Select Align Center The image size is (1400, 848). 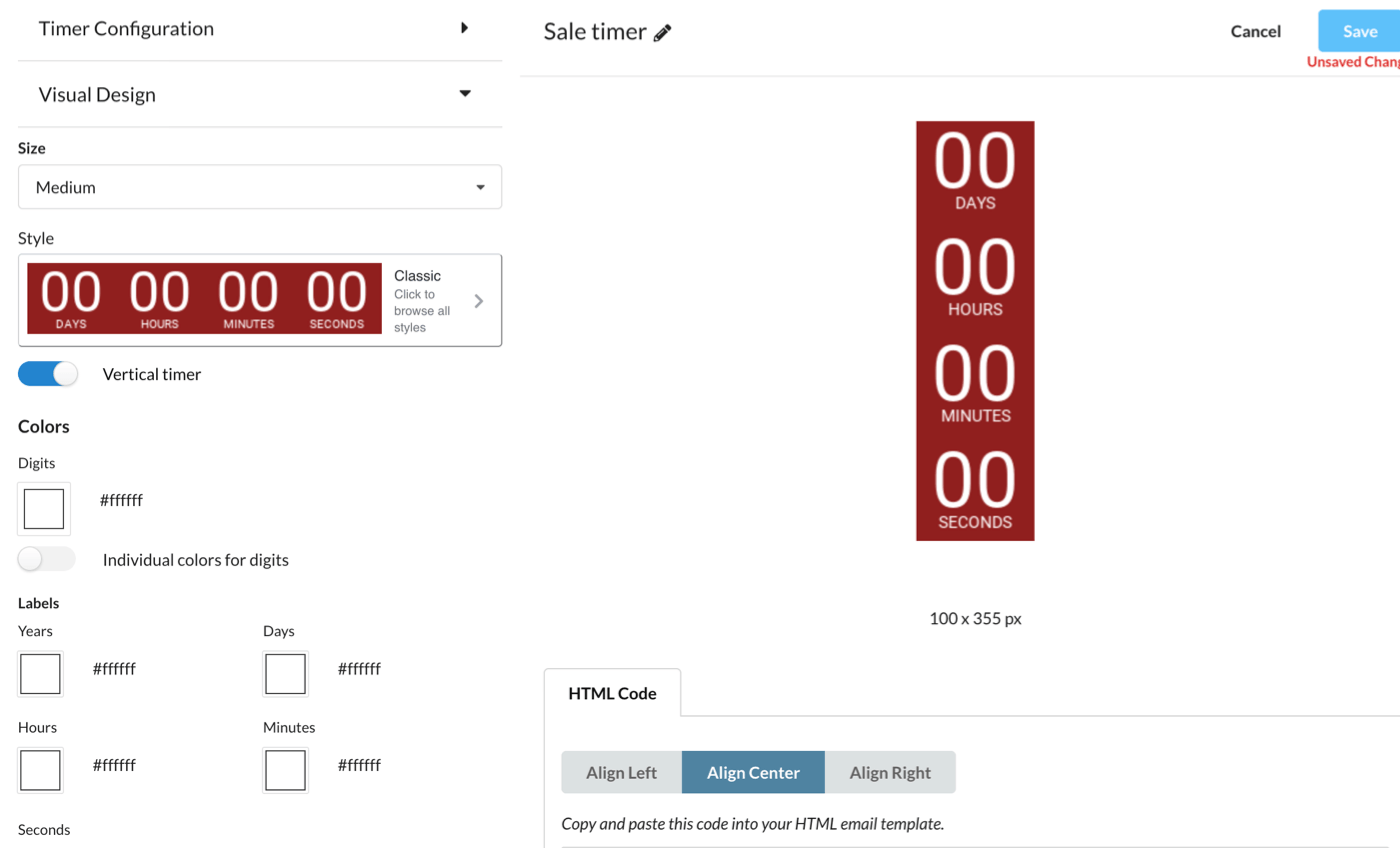pos(753,772)
